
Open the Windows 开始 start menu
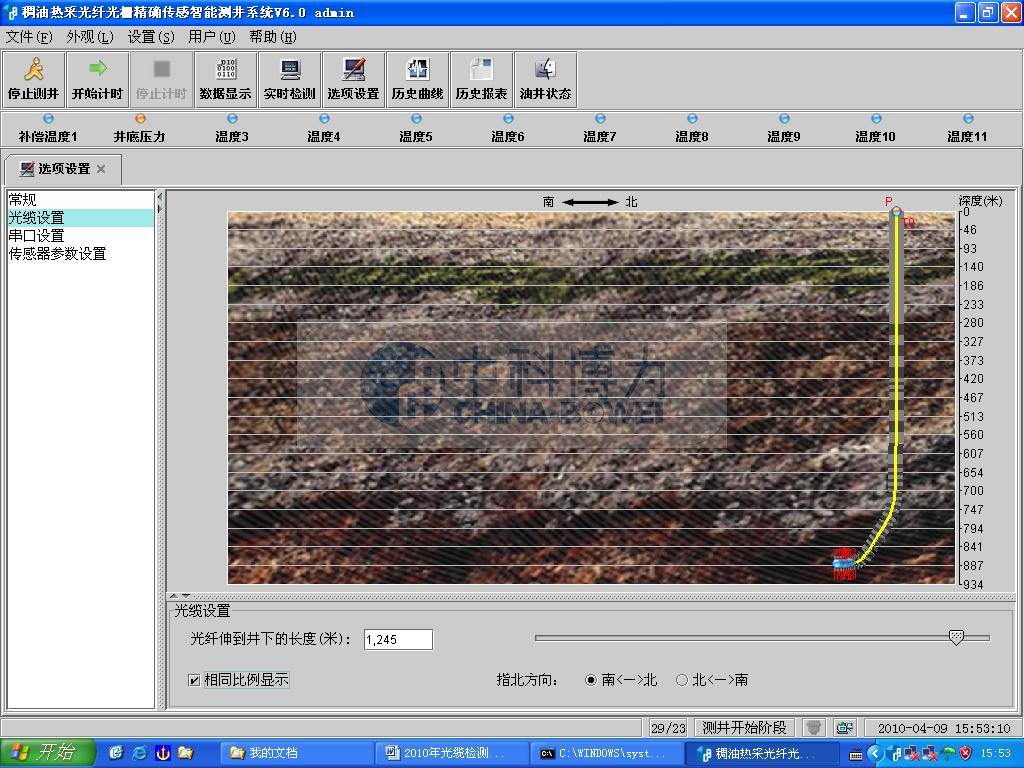(48, 753)
